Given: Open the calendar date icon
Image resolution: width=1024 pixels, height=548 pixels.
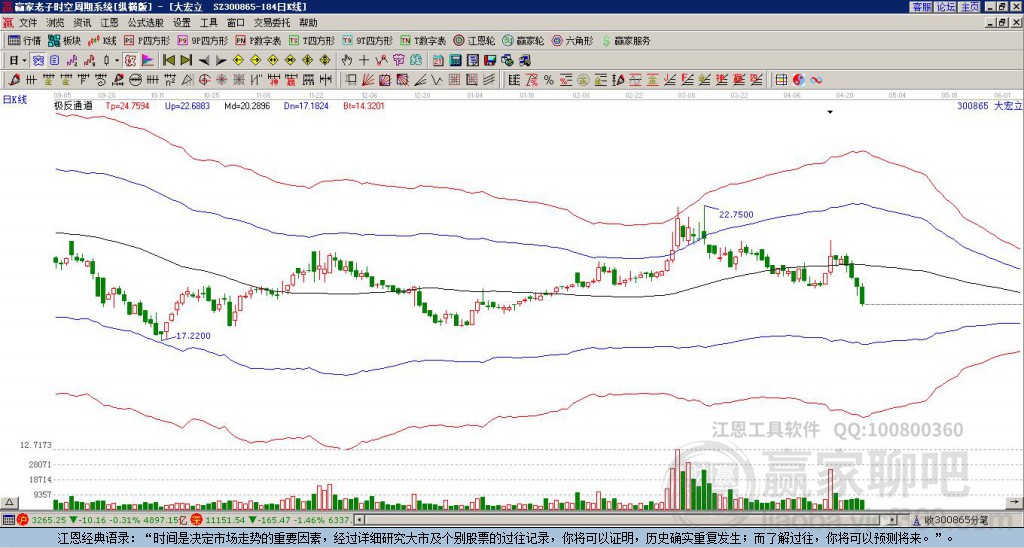Looking at the screenshot, I should [x=438, y=61].
